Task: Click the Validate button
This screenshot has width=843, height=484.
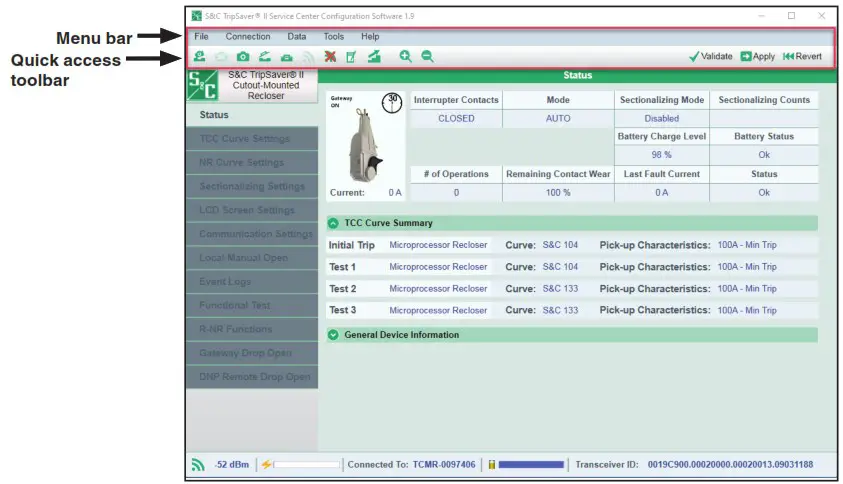Action: [x=711, y=56]
